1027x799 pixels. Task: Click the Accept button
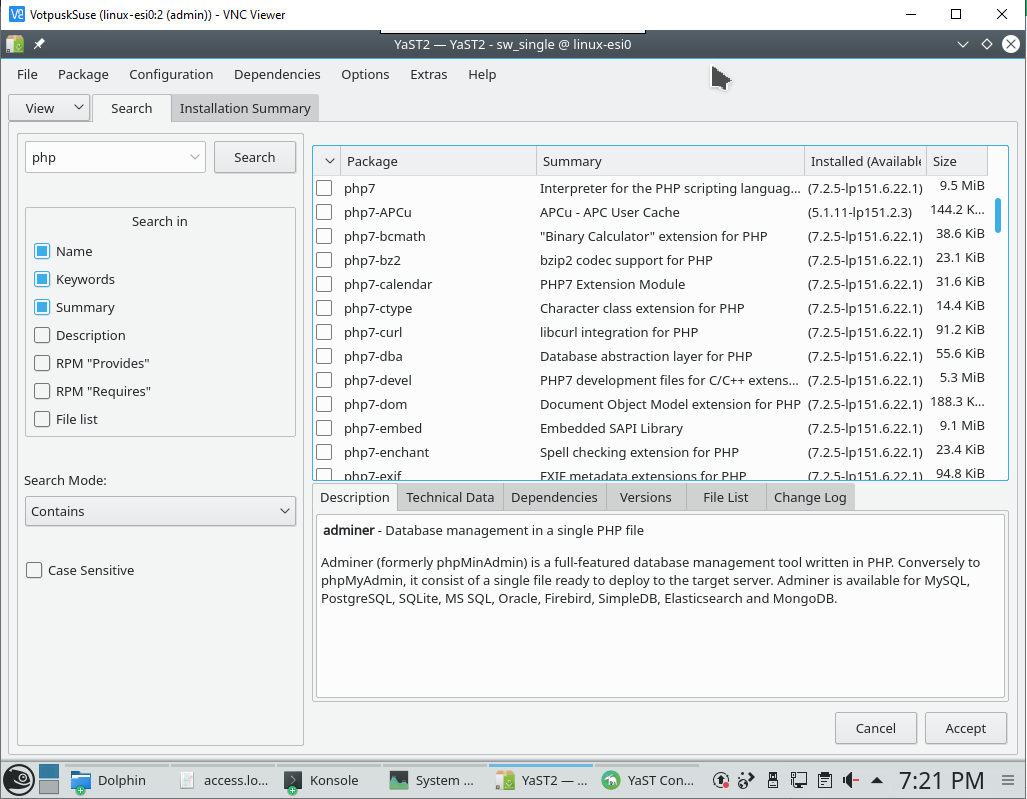pos(965,728)
